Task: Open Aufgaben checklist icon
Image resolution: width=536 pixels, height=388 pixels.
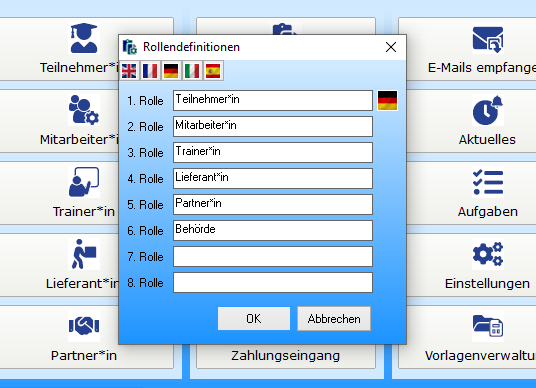Action: pyautogui.click(x=488, y=182)
